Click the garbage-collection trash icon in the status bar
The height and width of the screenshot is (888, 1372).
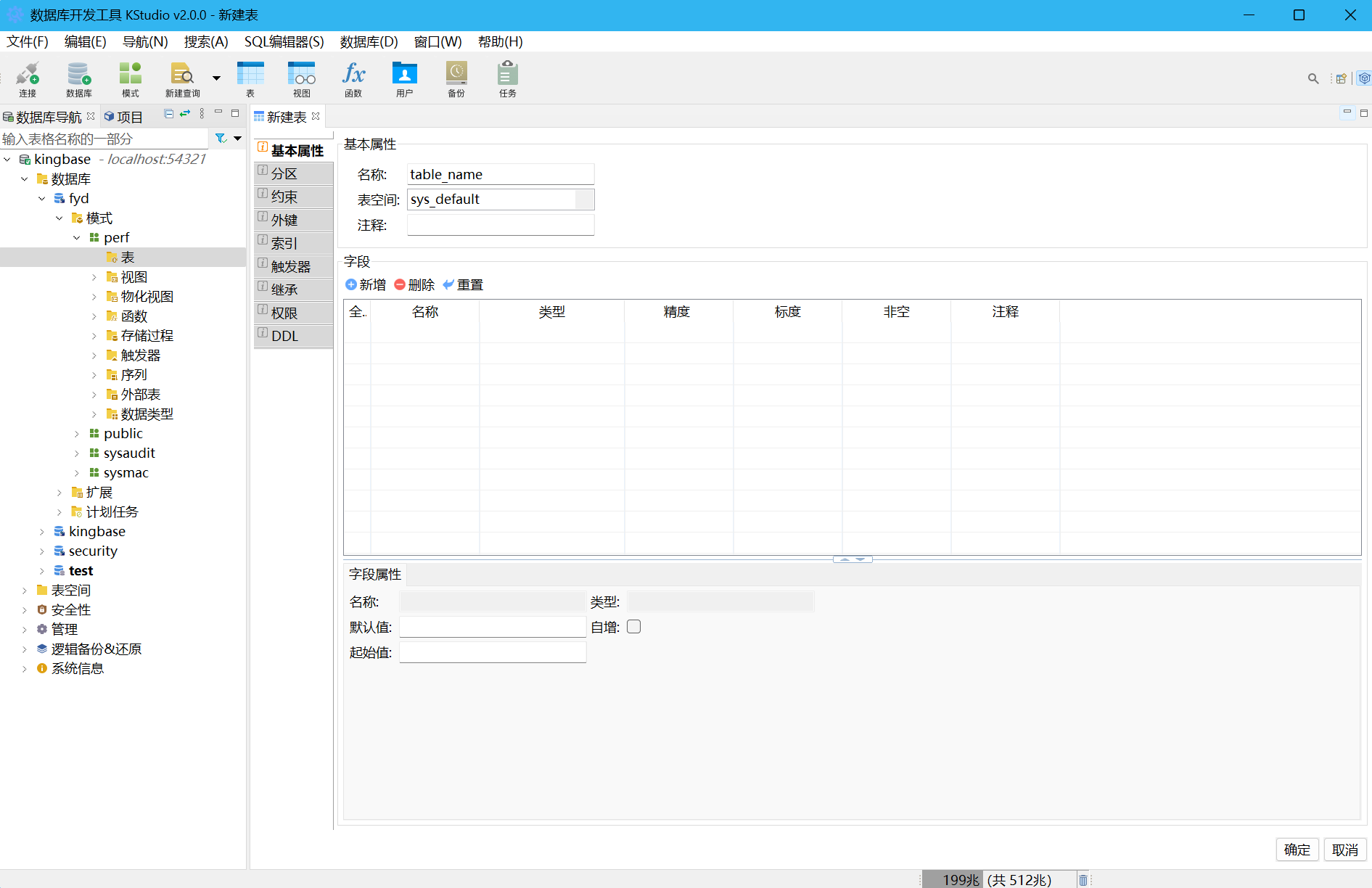pyautogui.click(x=1083, y=880)
